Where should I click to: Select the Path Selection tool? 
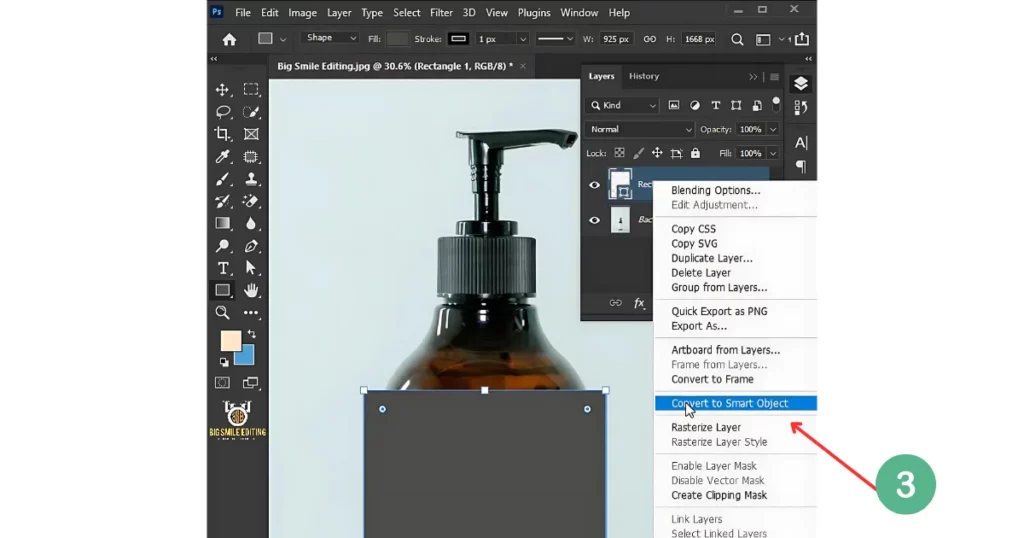[251, 268]
